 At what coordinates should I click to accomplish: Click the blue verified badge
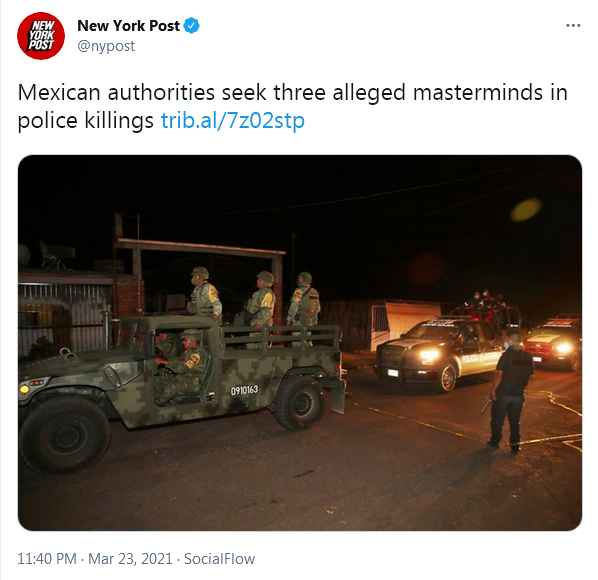click(191, 26)
